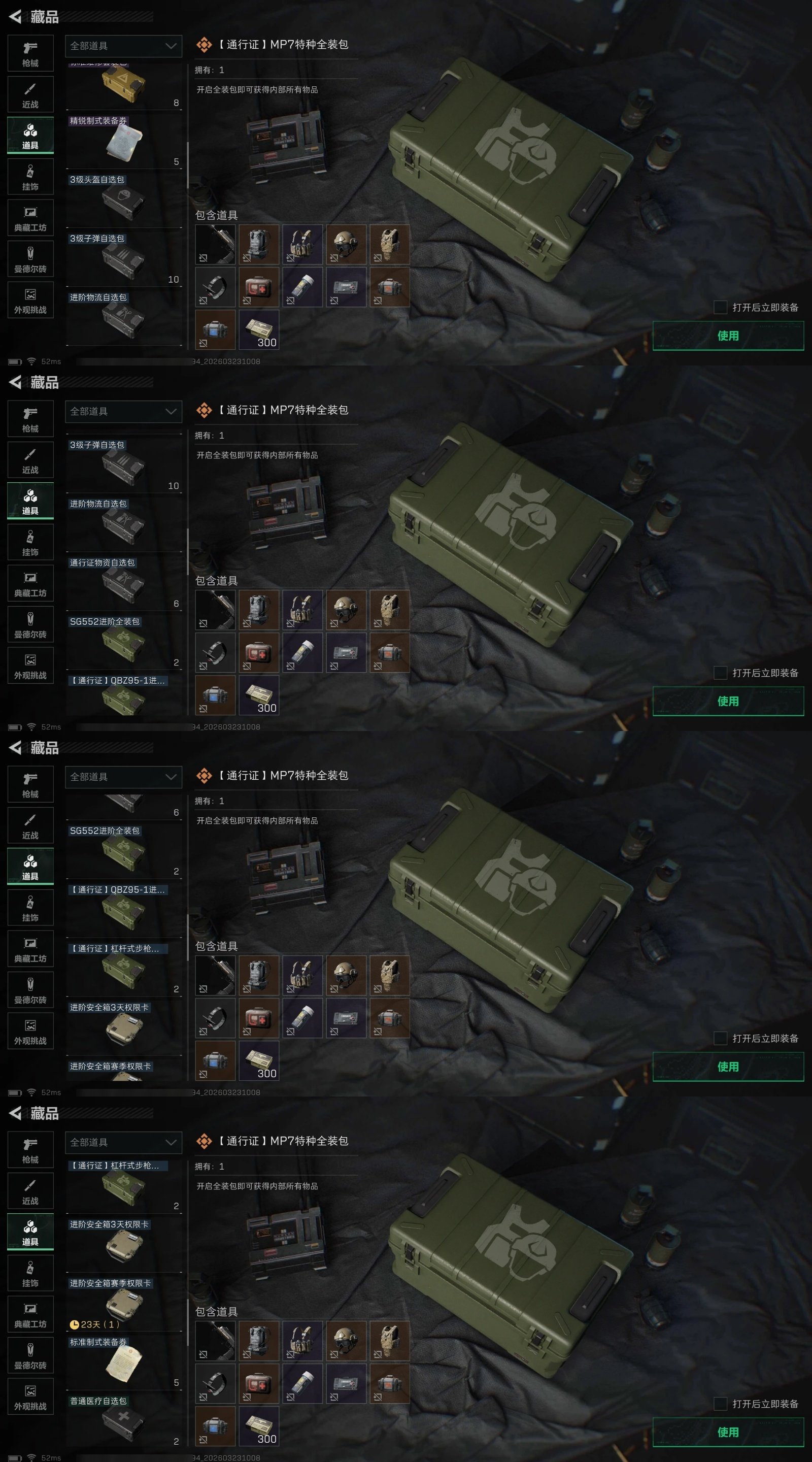812x1462 pixels.
Task: Switch to 枪械 tab in the topmost screen
Action: (30, 53)
